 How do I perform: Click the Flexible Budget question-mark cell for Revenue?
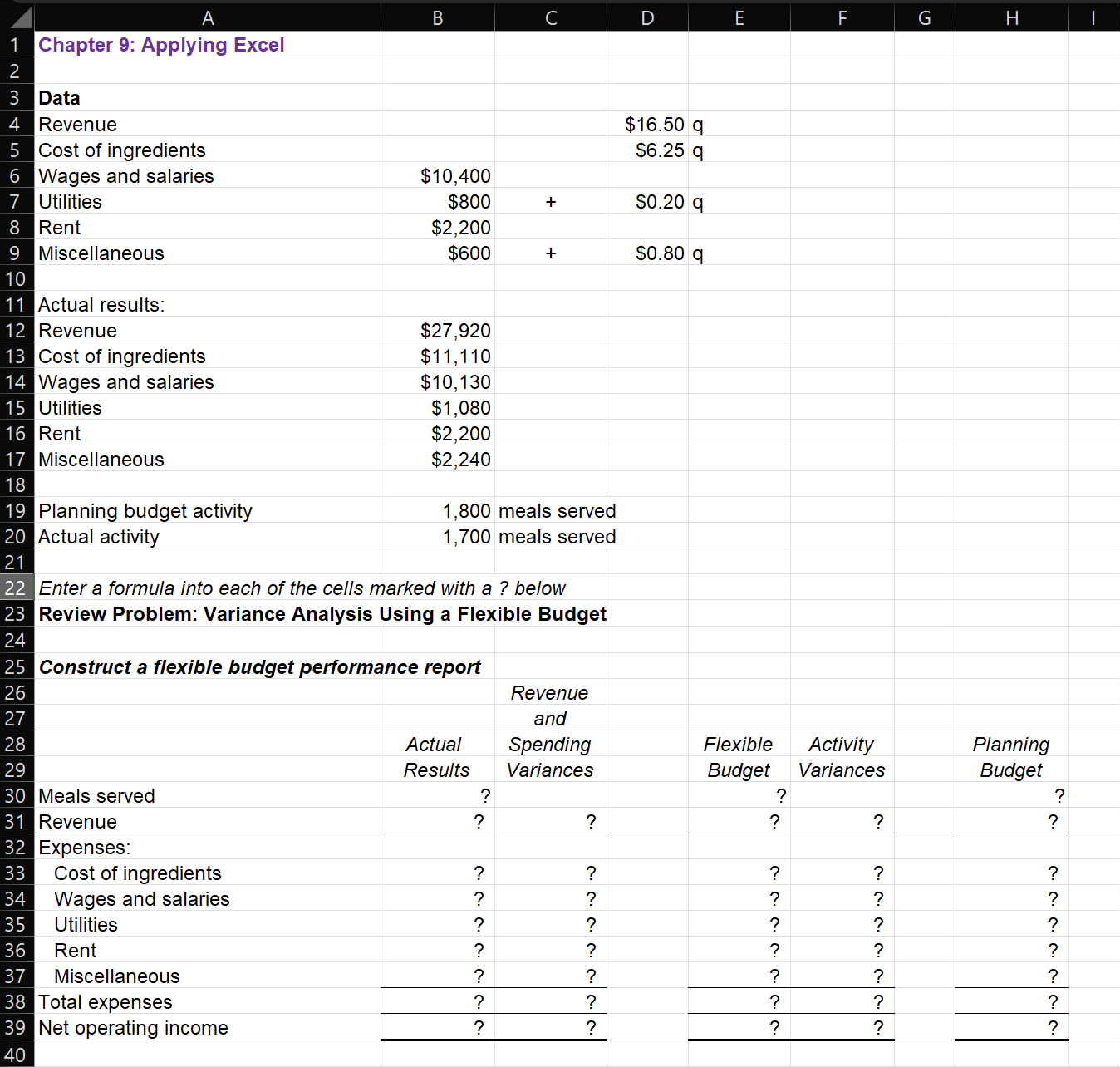point(738,821)
